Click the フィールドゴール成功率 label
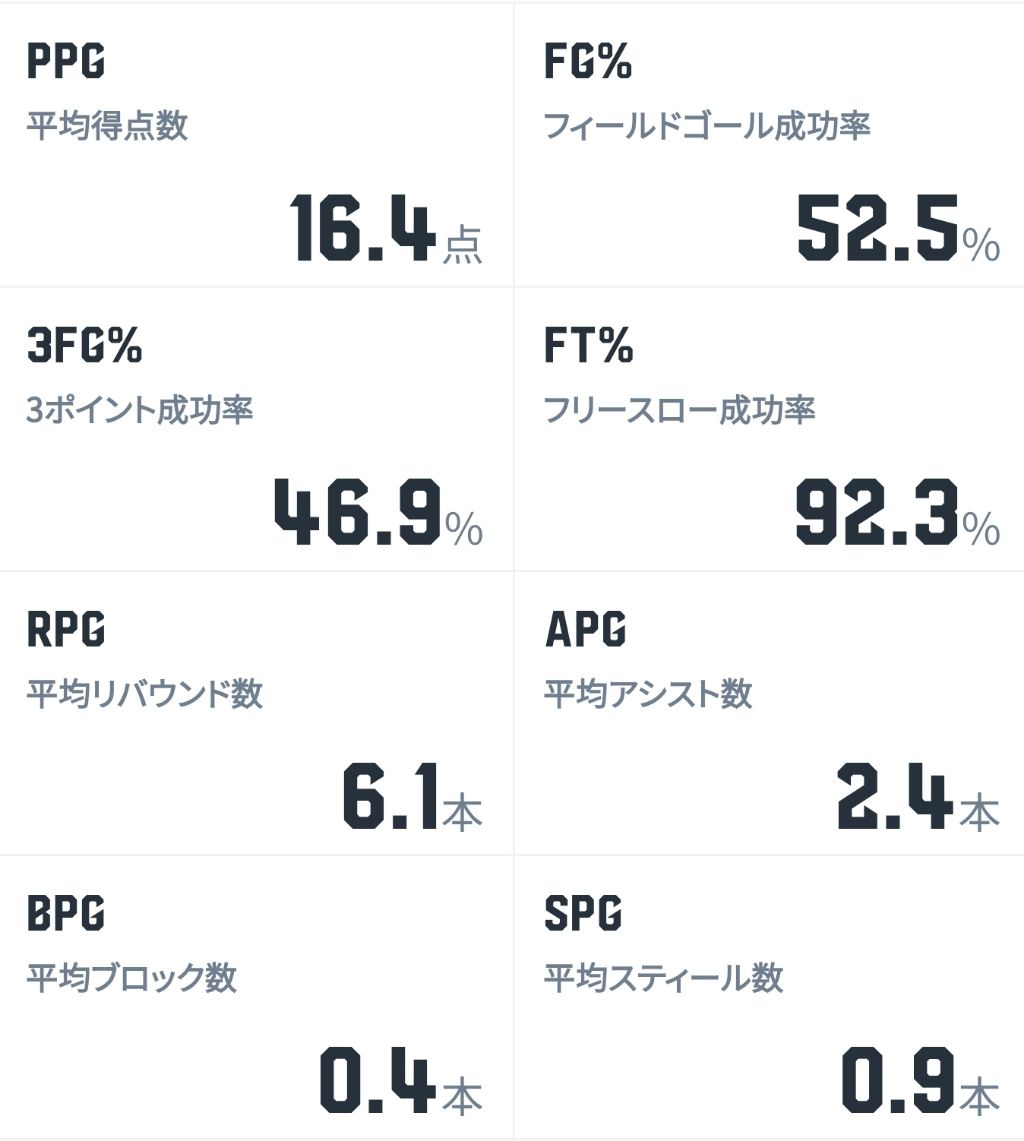 click(x=707, y=127)
